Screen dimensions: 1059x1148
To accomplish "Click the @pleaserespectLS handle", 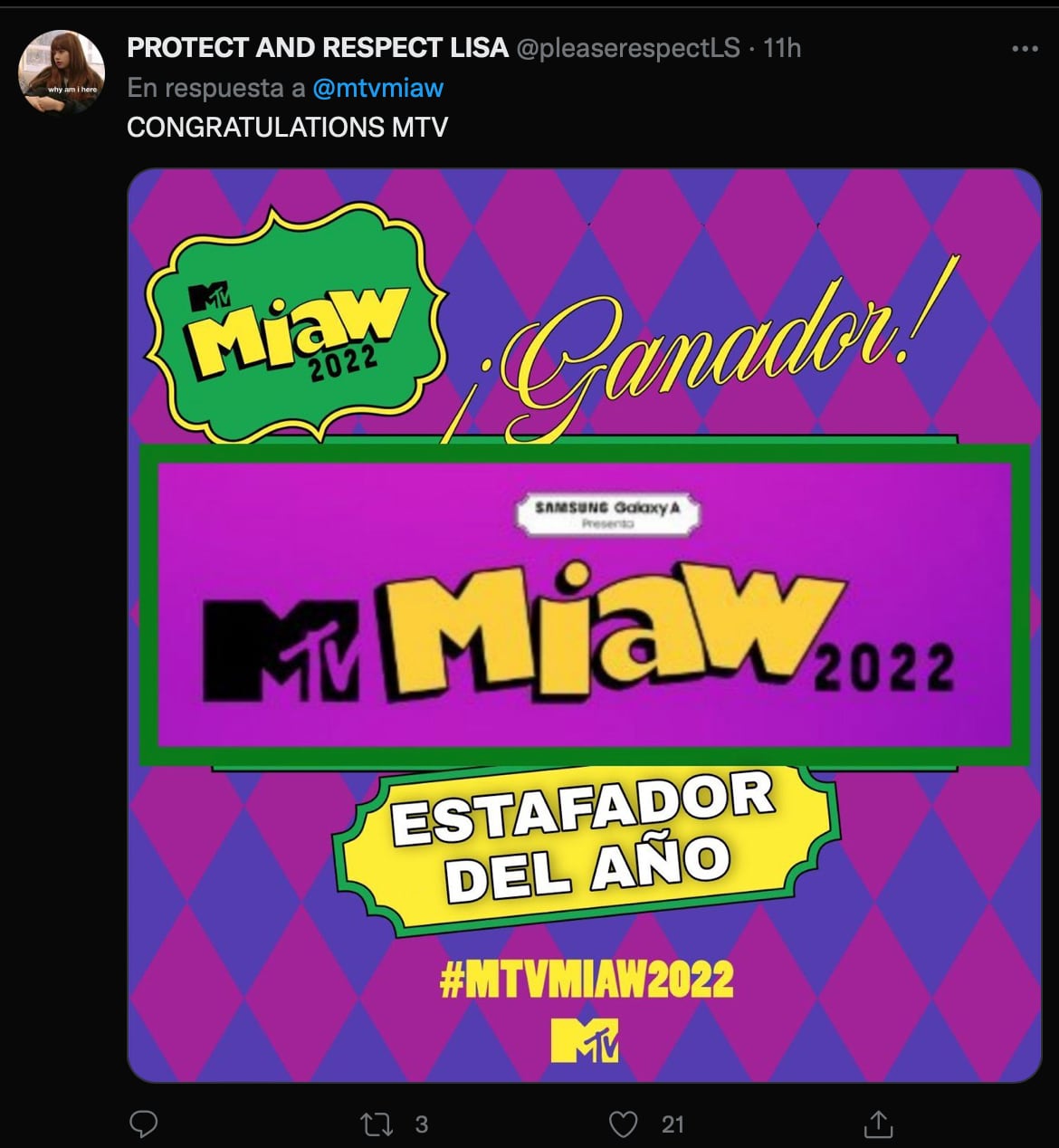I will (628, 48).
